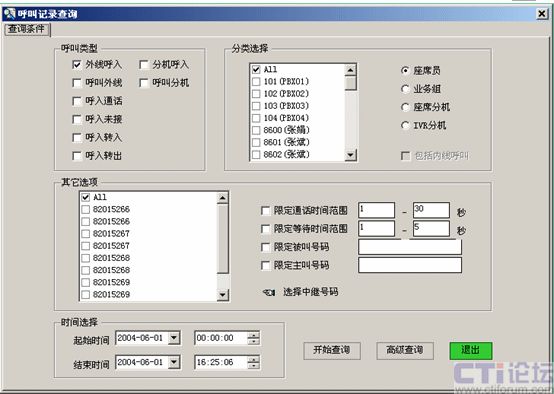Enable the 分机呼入 checkbox
The width and height of the screenshot is (554, 394).
[x=144, y=65]
